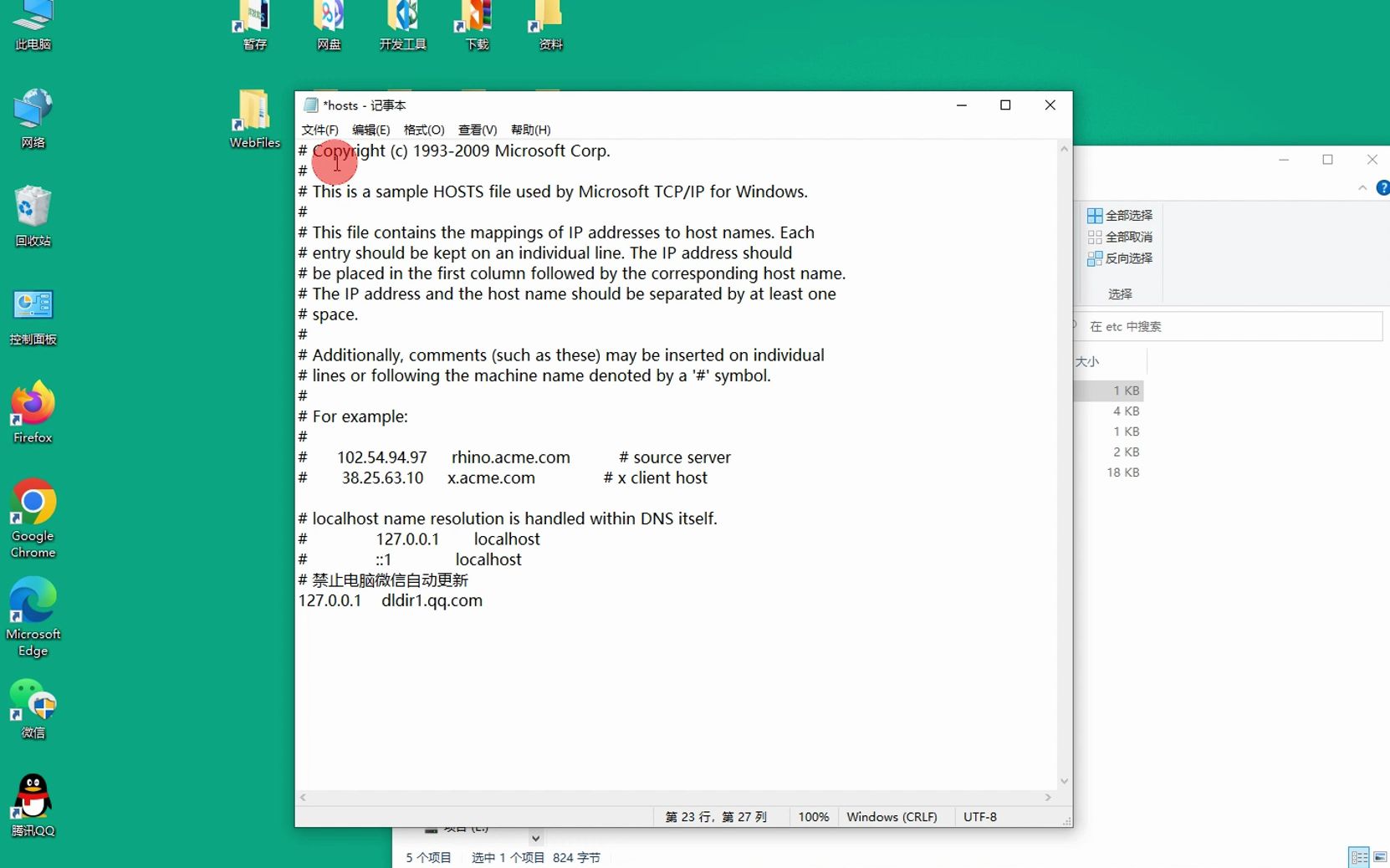1390x868 pixels.
Task: Click the line '# 禁止电脑微信自动更新'
Action: tap(383, 580)
